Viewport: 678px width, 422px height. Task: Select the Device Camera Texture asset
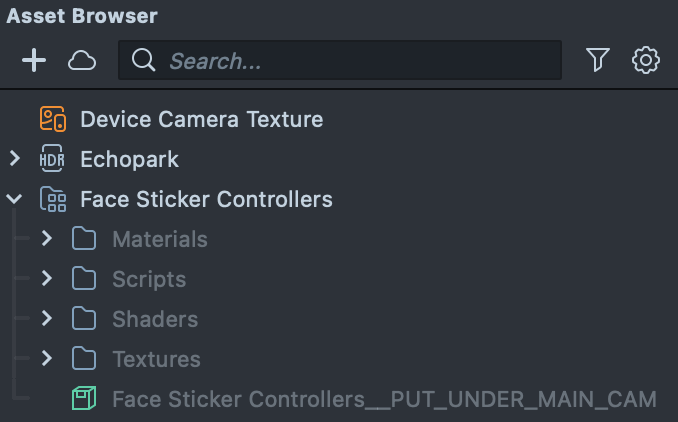coord(201,119)
